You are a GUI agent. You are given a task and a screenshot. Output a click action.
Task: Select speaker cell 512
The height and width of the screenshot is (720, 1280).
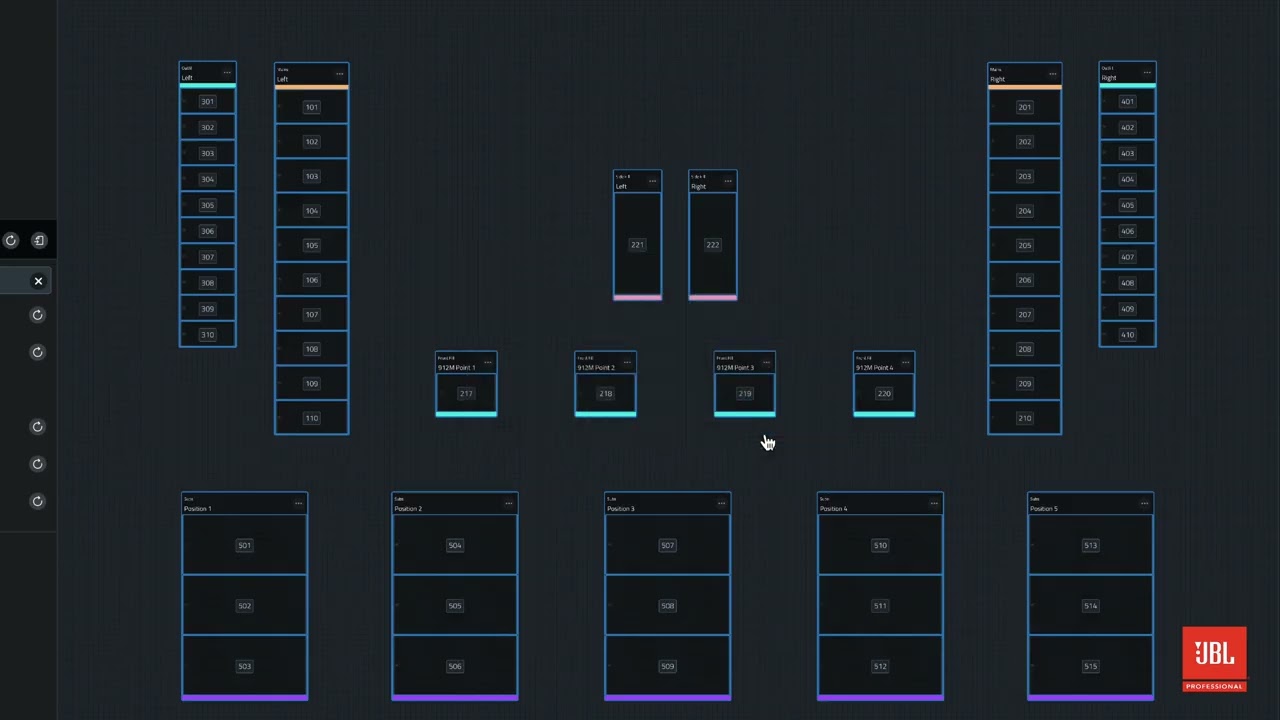[x=880, y=666]
